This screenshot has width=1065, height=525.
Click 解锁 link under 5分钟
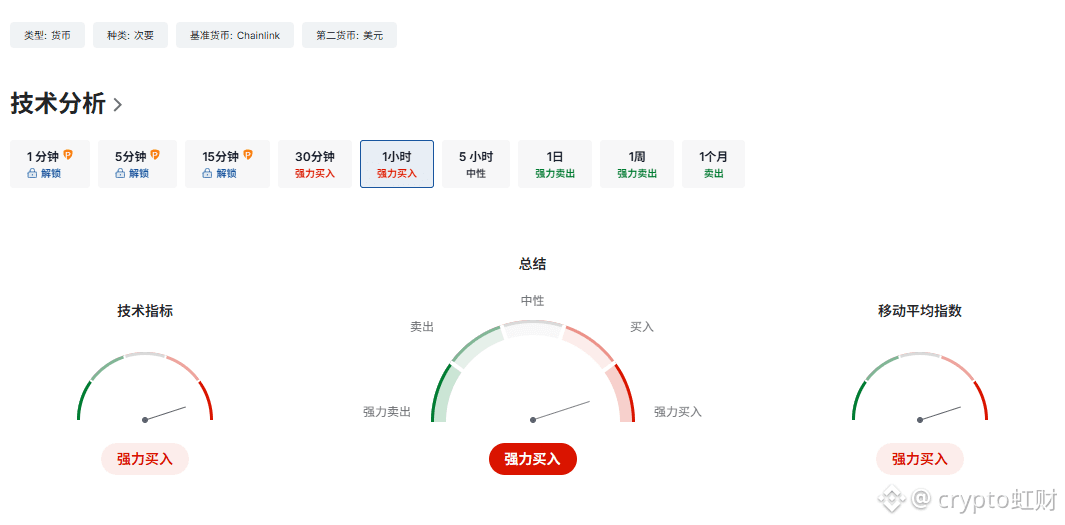pyautogui.click(x=139, y=174)
